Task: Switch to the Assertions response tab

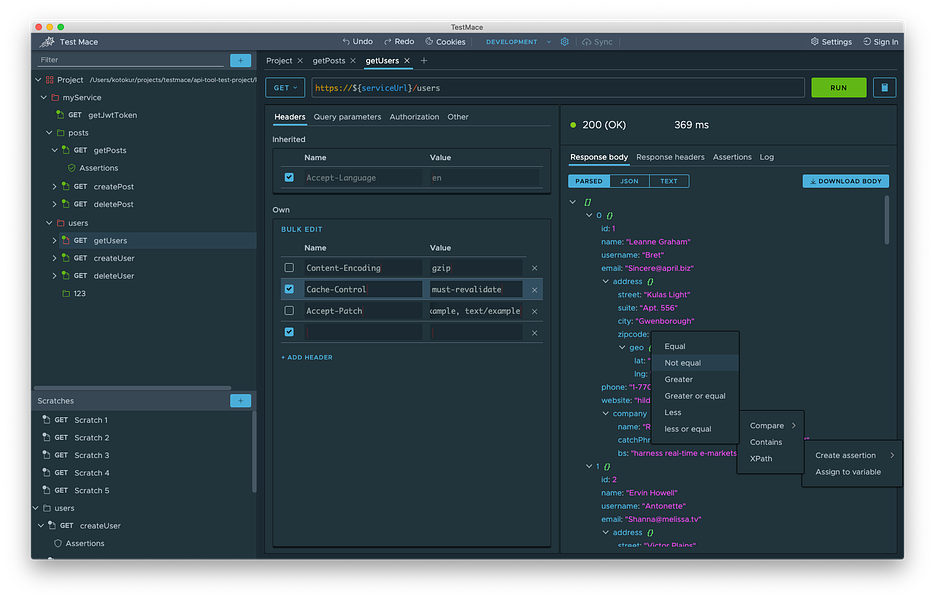Action: 732,157
